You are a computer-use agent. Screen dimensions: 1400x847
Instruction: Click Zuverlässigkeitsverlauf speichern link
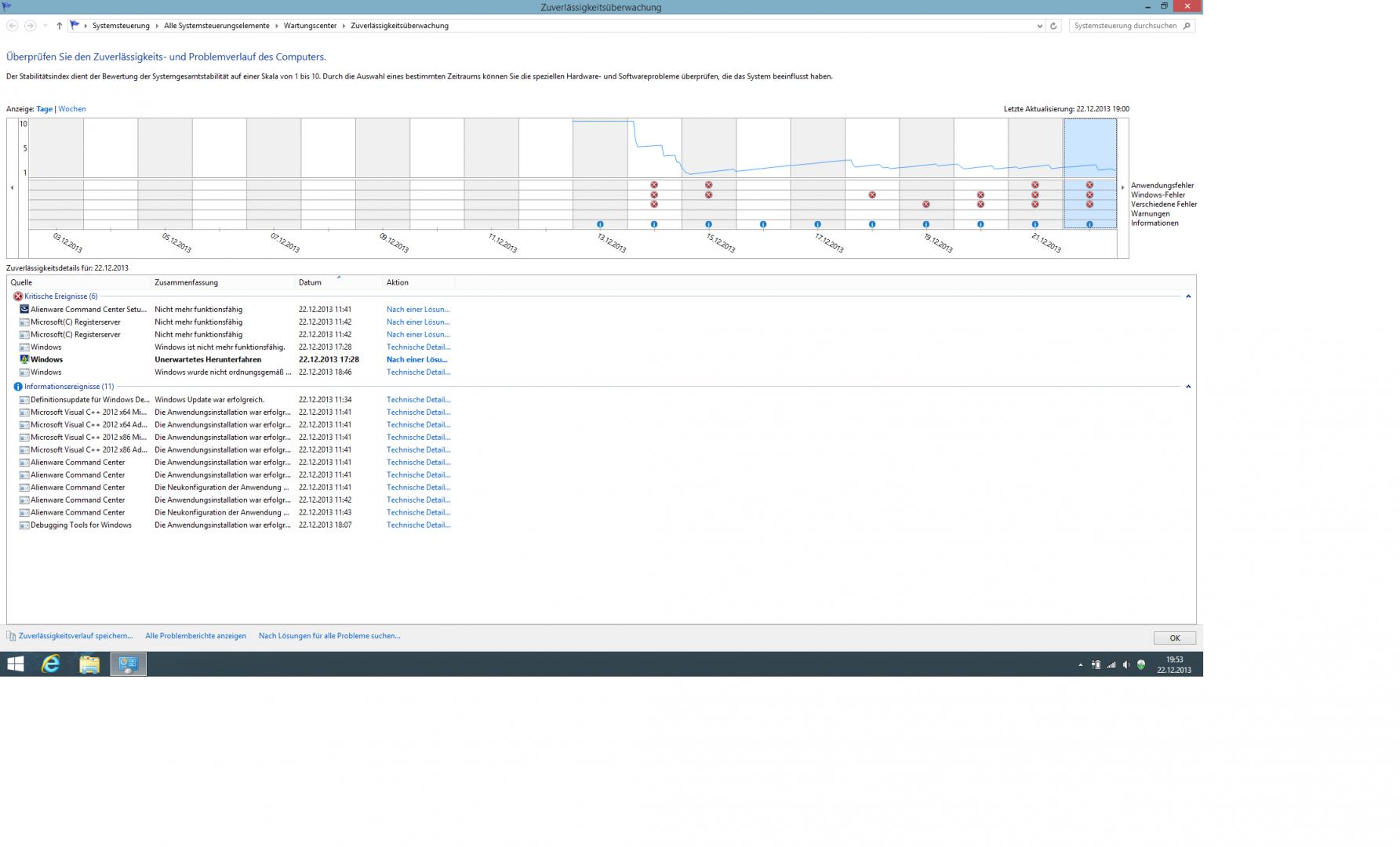pos(75,636)
